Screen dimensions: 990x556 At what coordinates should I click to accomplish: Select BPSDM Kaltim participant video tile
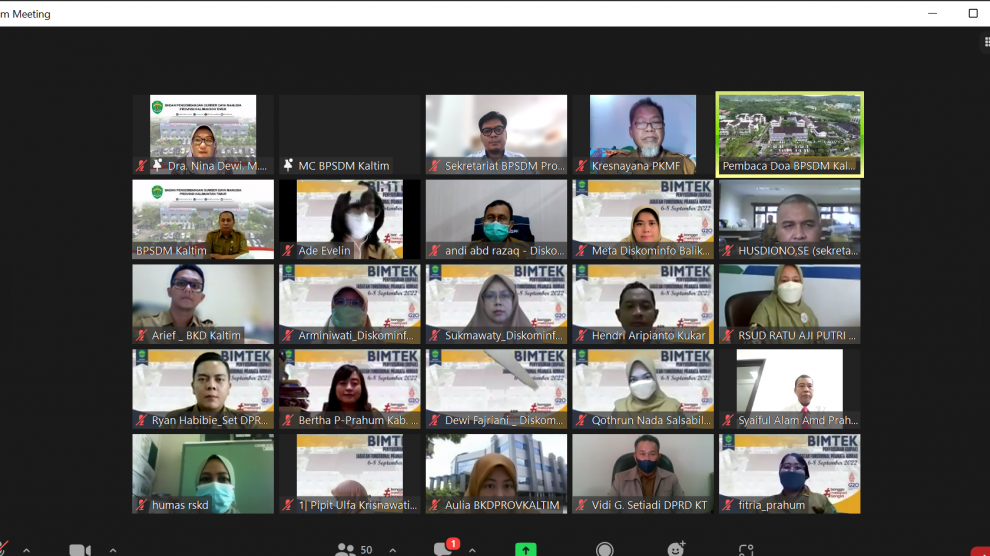point(203,219)
